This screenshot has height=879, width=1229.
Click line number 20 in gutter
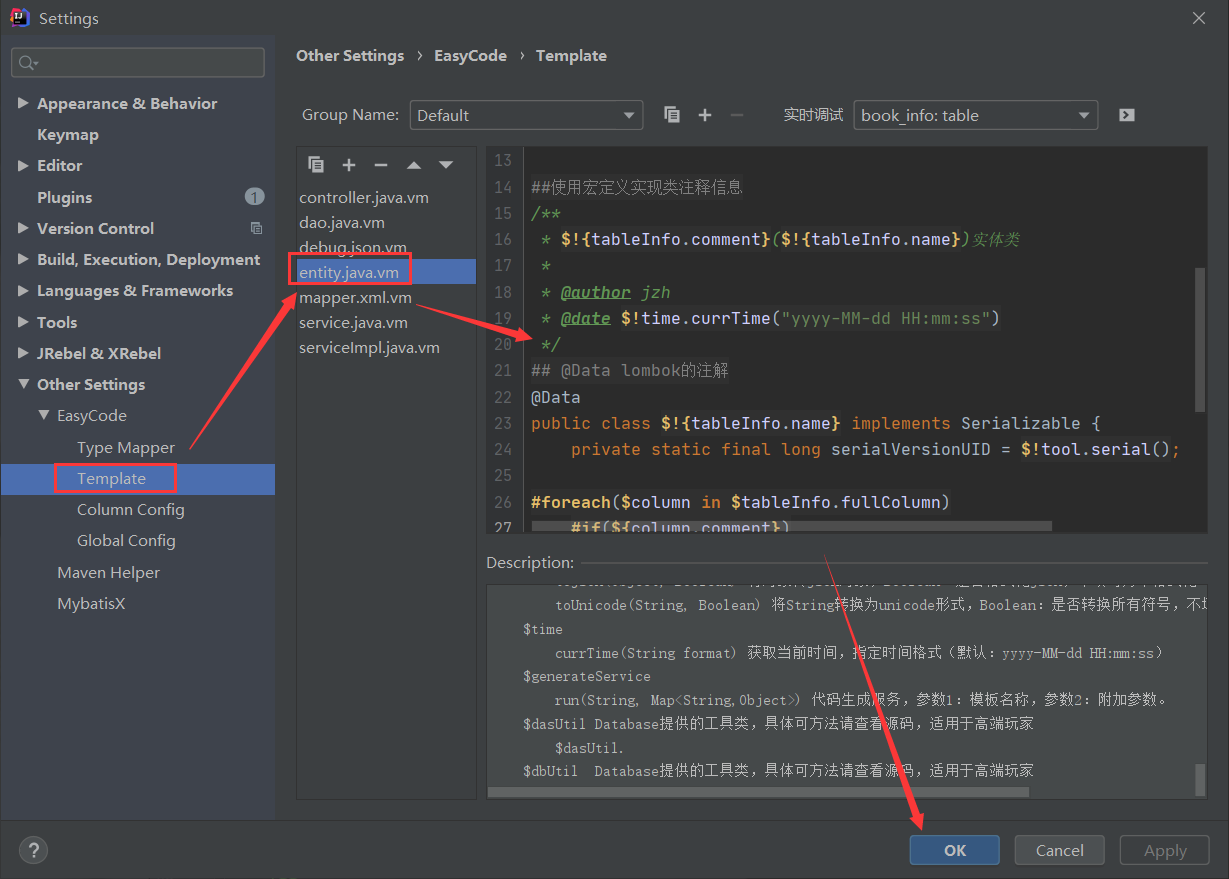(502, 345)
